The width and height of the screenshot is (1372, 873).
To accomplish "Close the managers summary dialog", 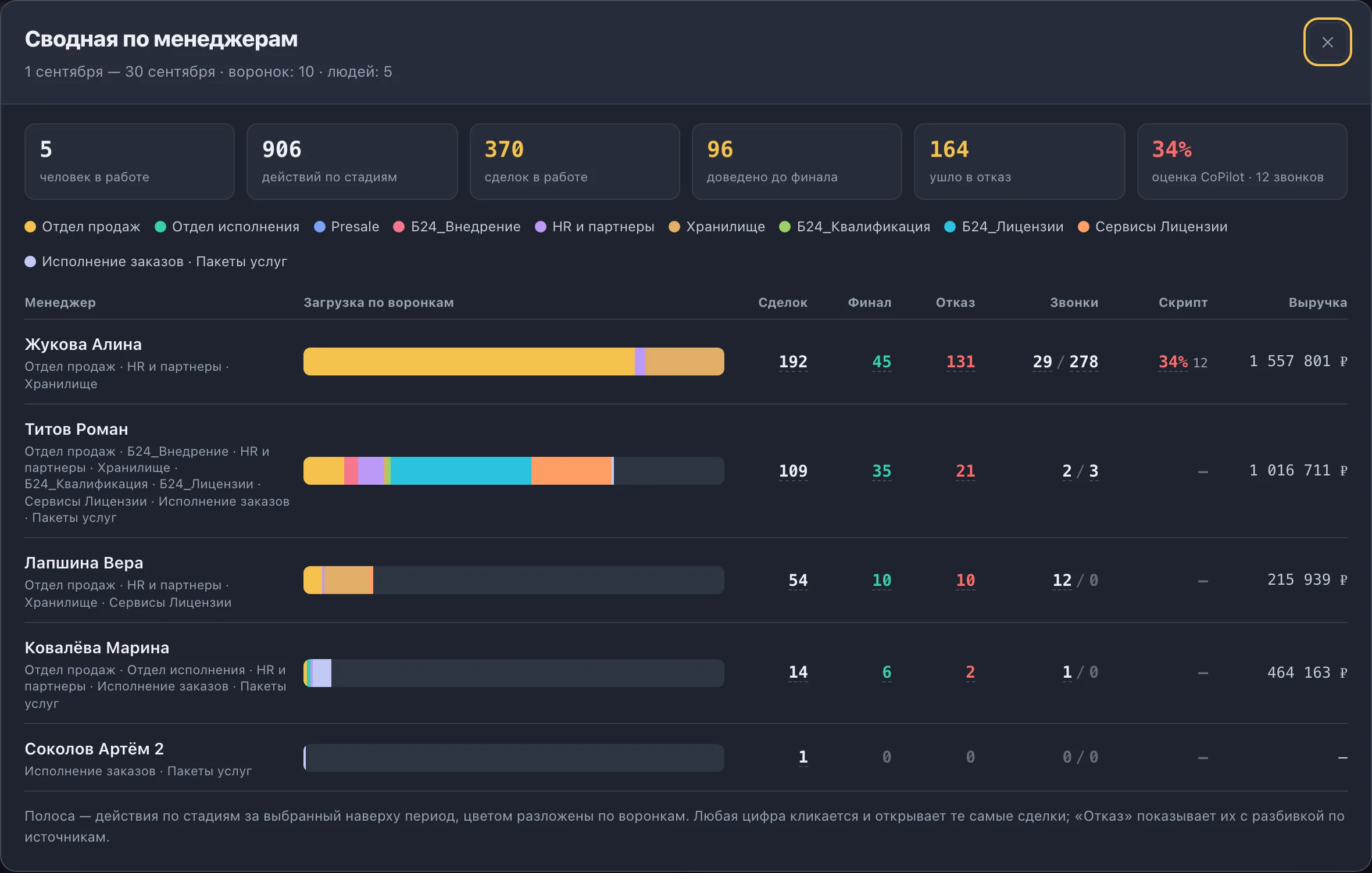I will [1327, 42].
